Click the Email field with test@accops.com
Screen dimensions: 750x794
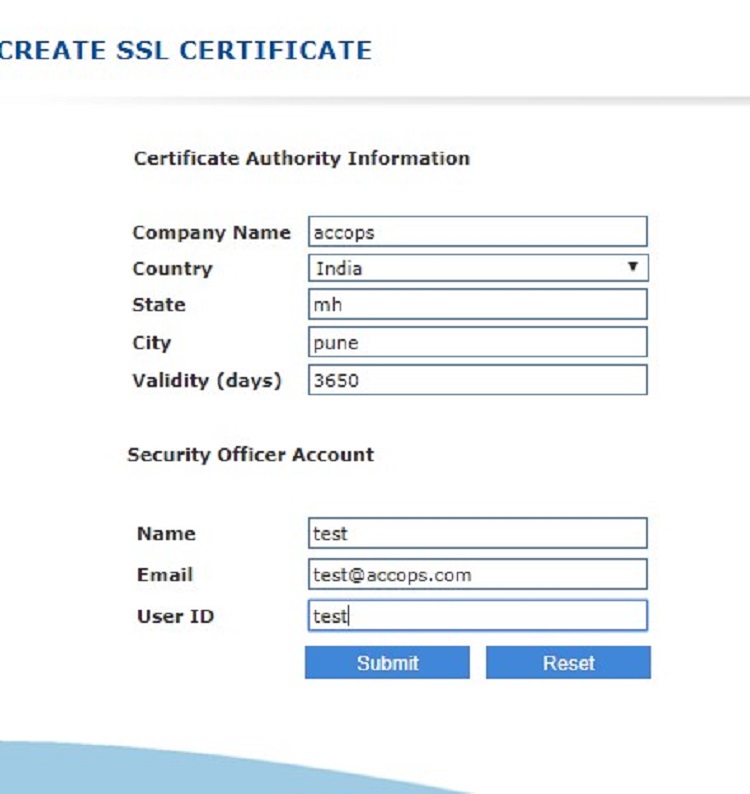click(x=478, y=574)
